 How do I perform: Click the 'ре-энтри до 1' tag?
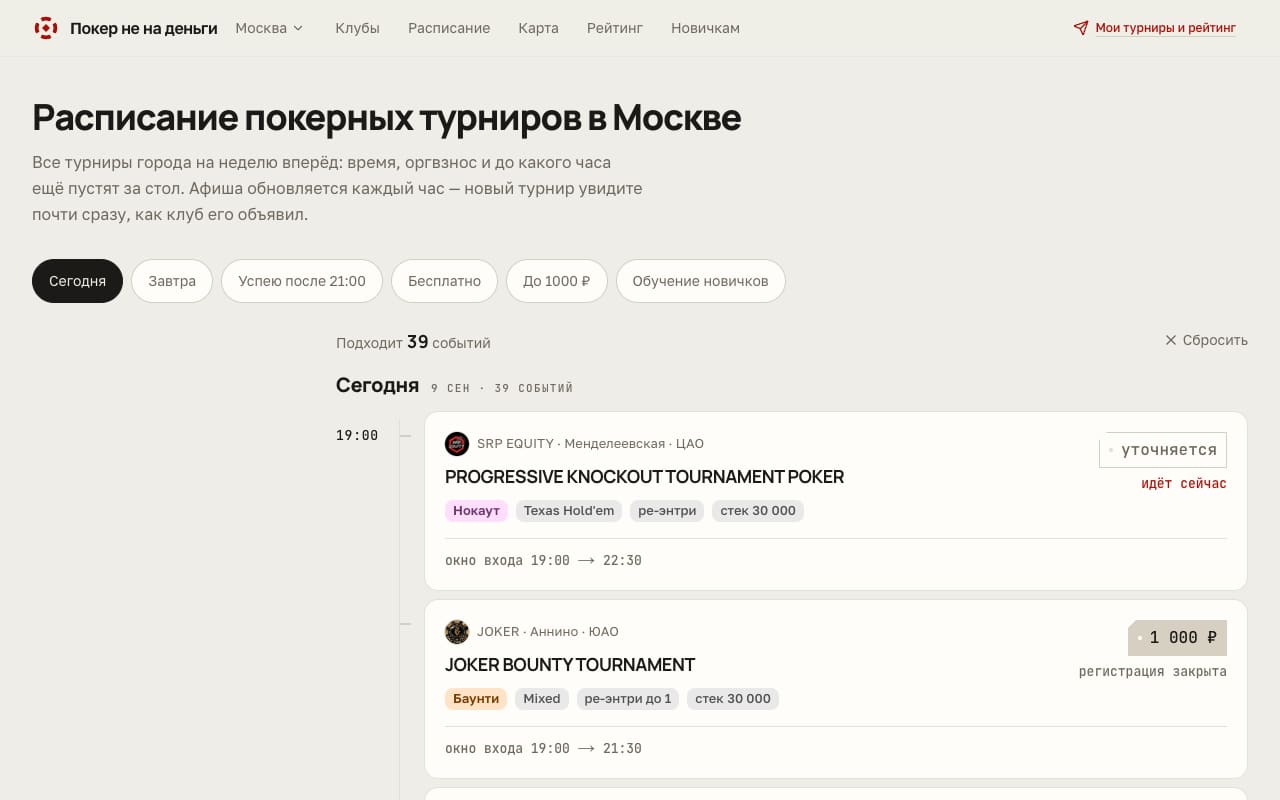628,699
